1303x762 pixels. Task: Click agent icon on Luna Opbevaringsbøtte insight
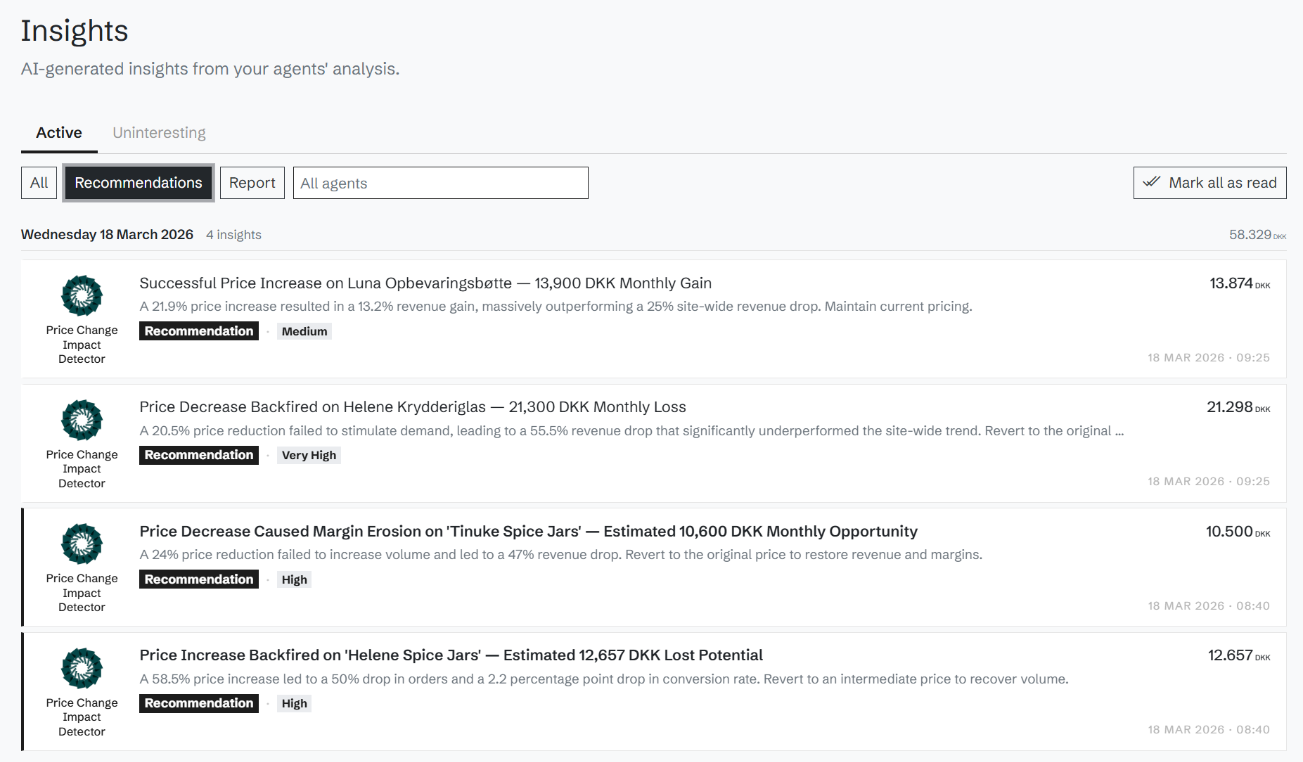coord(81,296)
